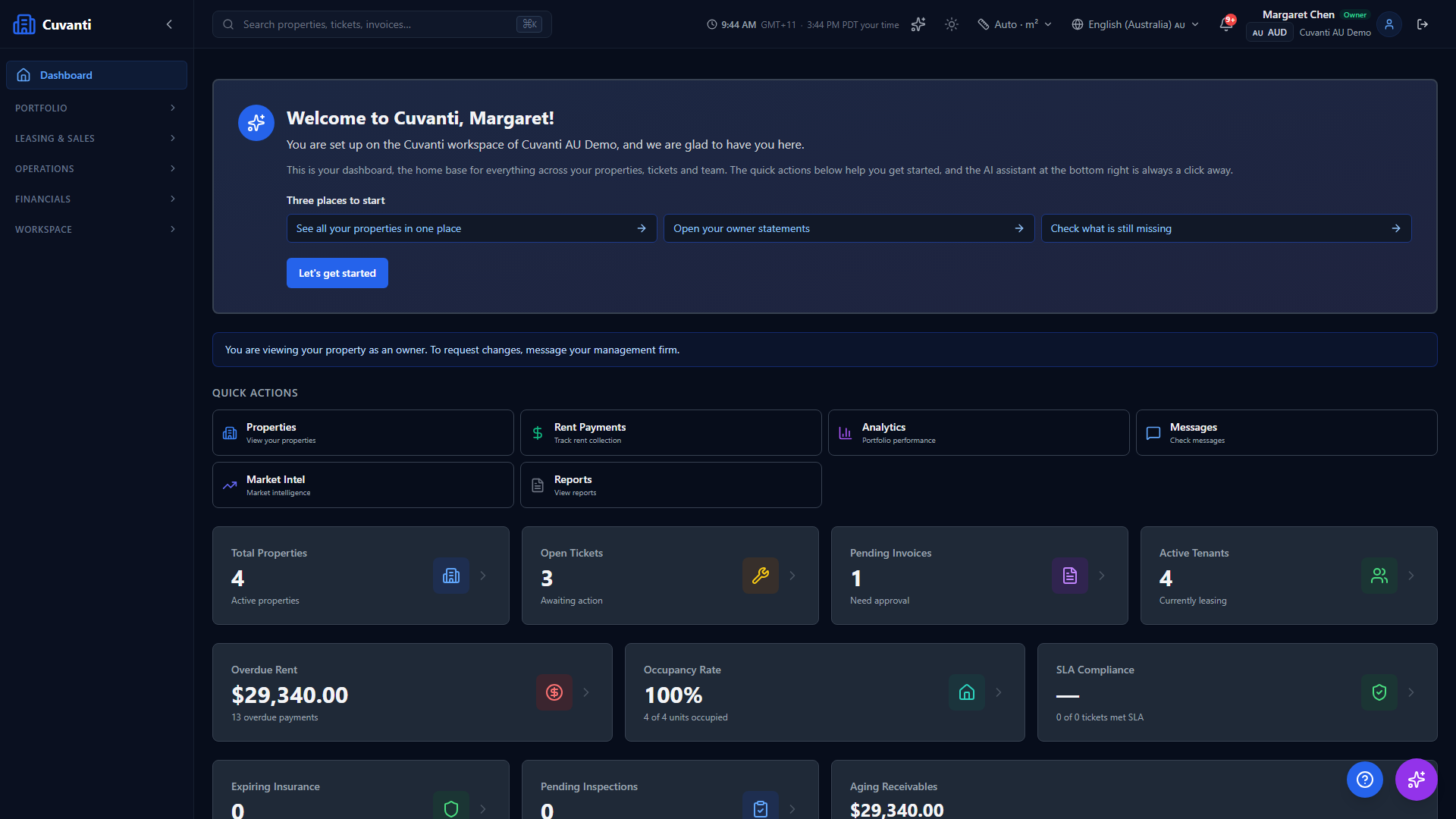Open the Reports quick action
This screenshot has width=1456, height=819.
pos(671,485)
